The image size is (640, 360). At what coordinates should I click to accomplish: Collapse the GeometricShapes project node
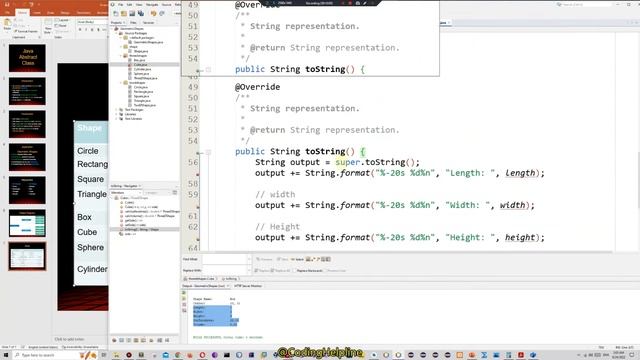click(x=112, y=29)
